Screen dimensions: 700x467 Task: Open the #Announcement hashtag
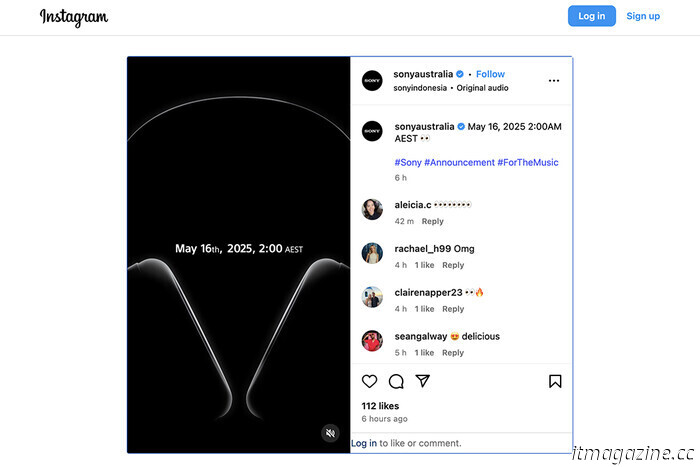[x=459, y=163]
